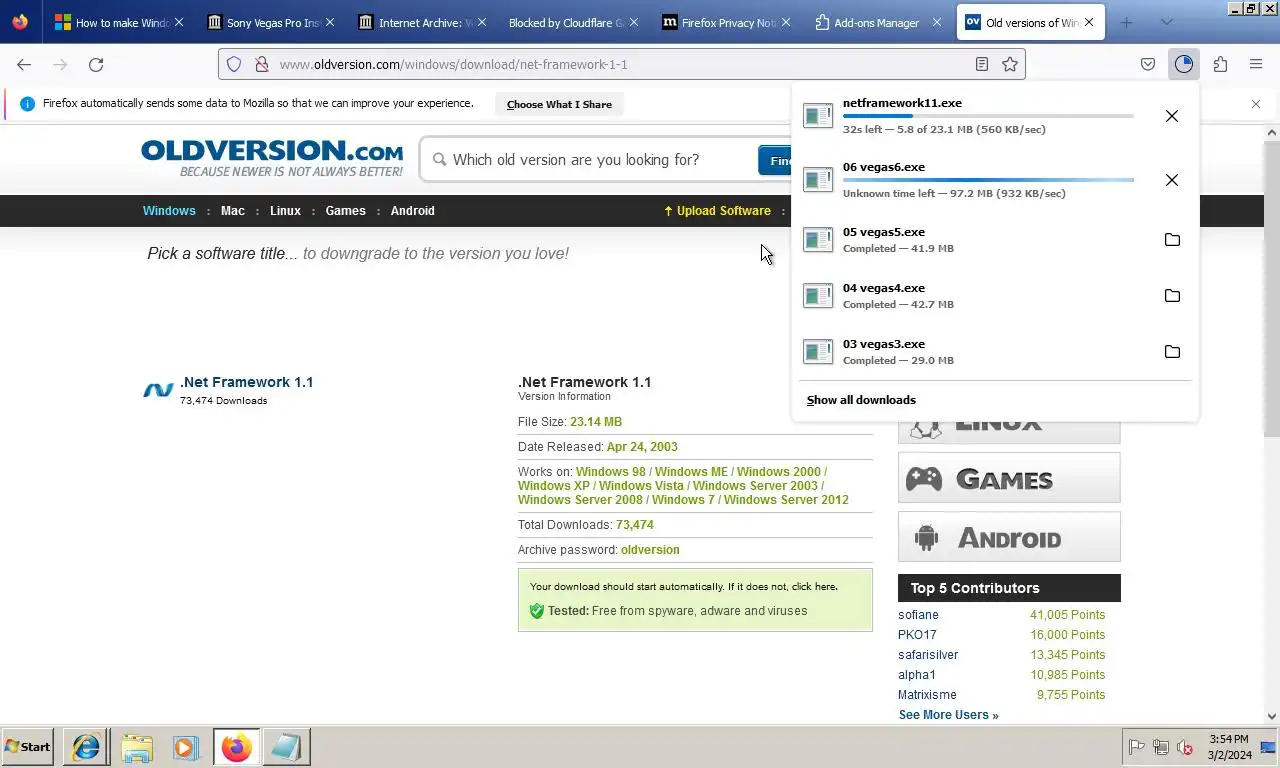
Task: Select Mac in site navigation
Action: click(x=233, y=211)
